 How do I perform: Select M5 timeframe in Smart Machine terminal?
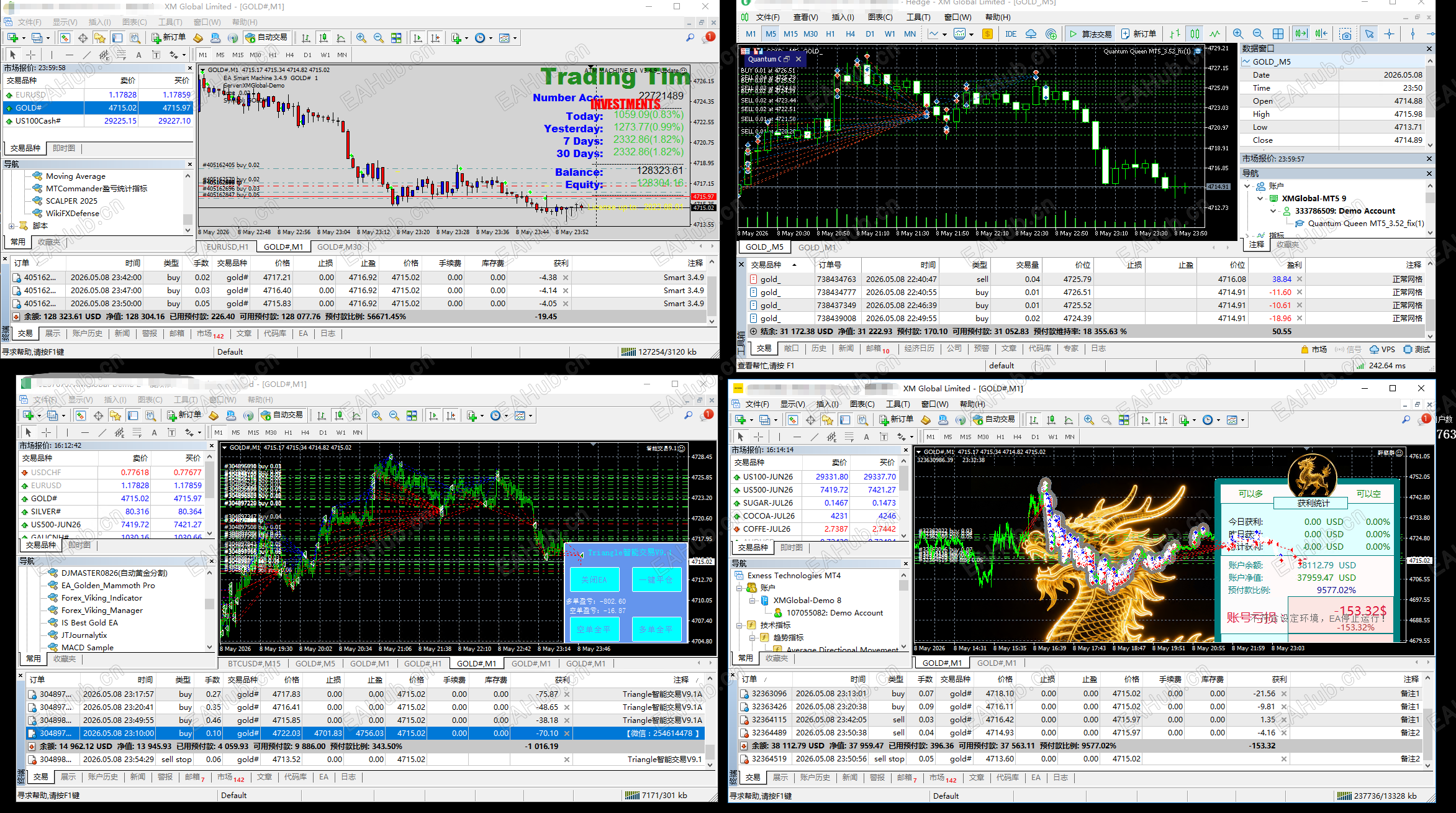tap(220, 55)
